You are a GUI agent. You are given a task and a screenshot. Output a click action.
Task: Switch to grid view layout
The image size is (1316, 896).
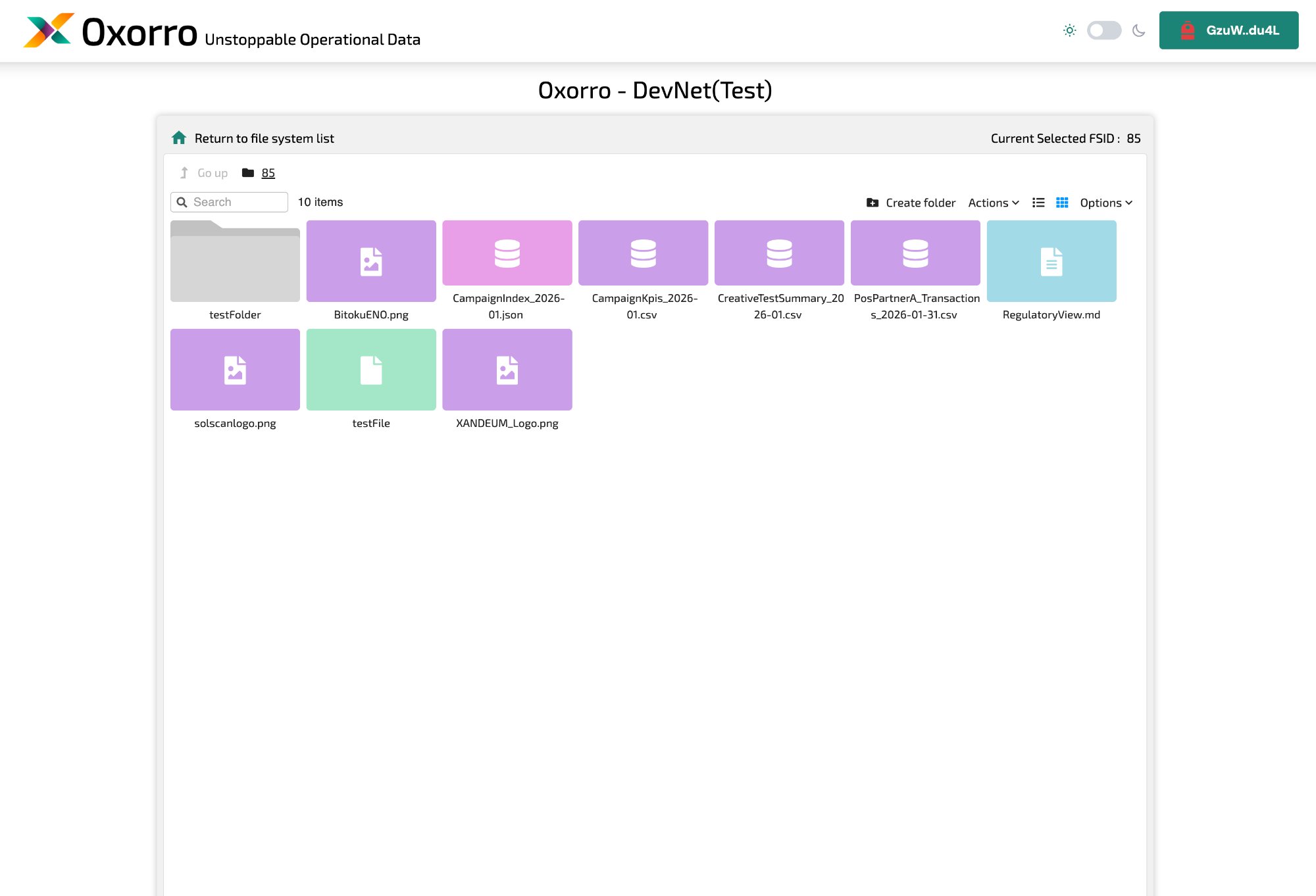1063,203
